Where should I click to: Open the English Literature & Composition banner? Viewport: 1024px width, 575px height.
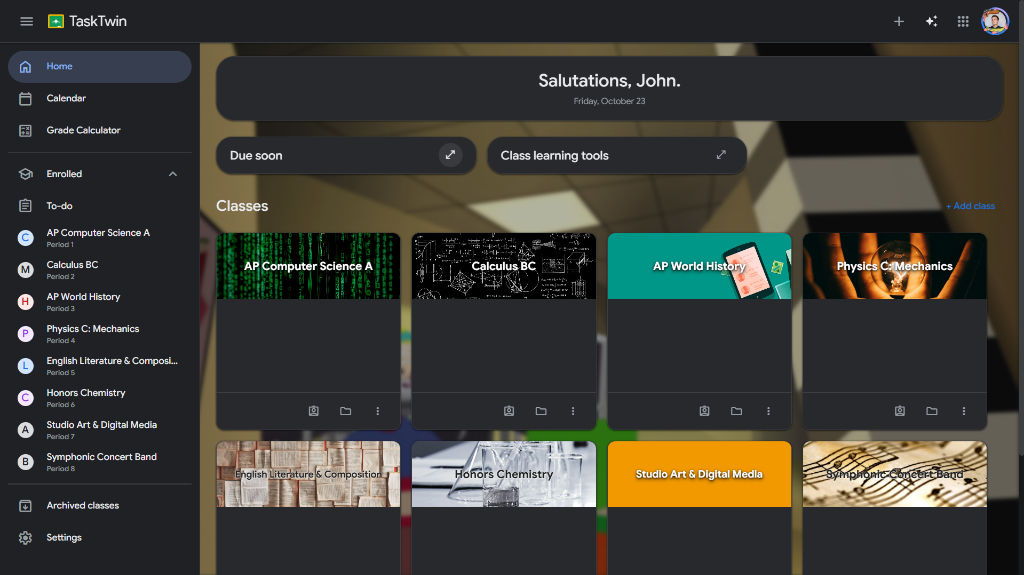tap(308, 474)
